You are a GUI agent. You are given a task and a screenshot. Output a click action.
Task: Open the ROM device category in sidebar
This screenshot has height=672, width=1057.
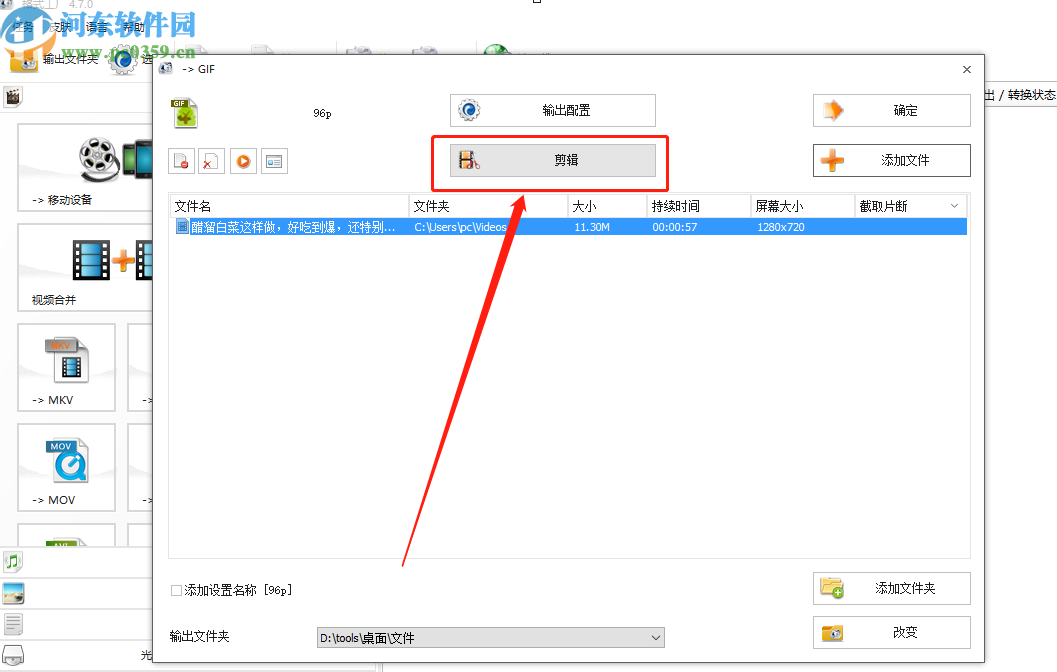[x=13, y=654]
